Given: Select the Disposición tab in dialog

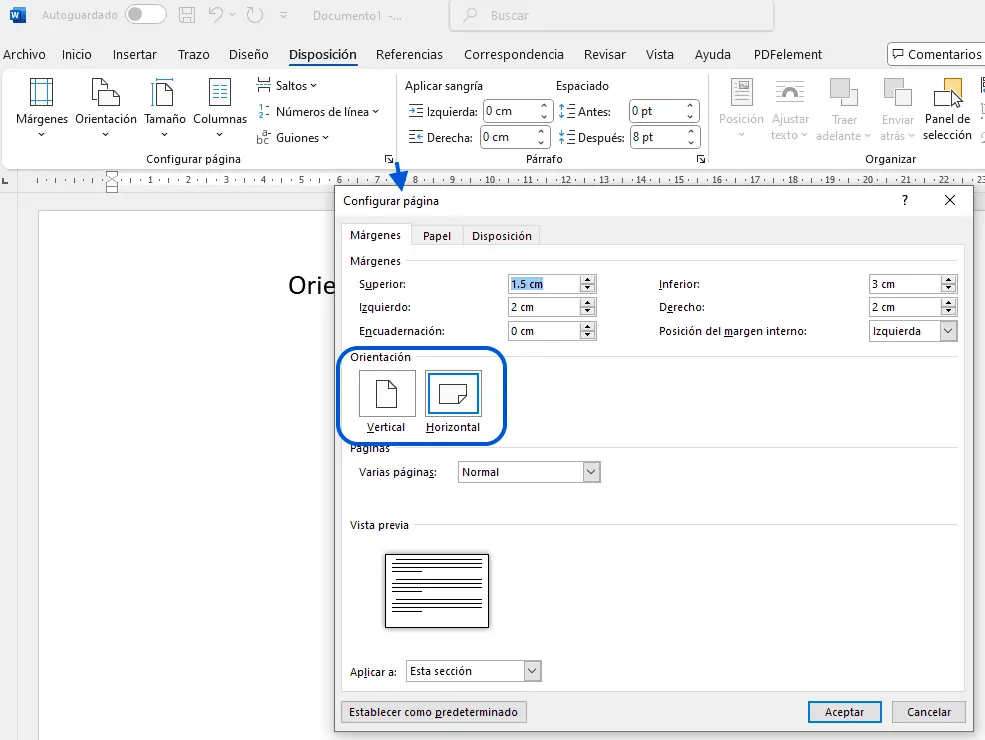Looking at the screenshot, I should coord(501,236).
